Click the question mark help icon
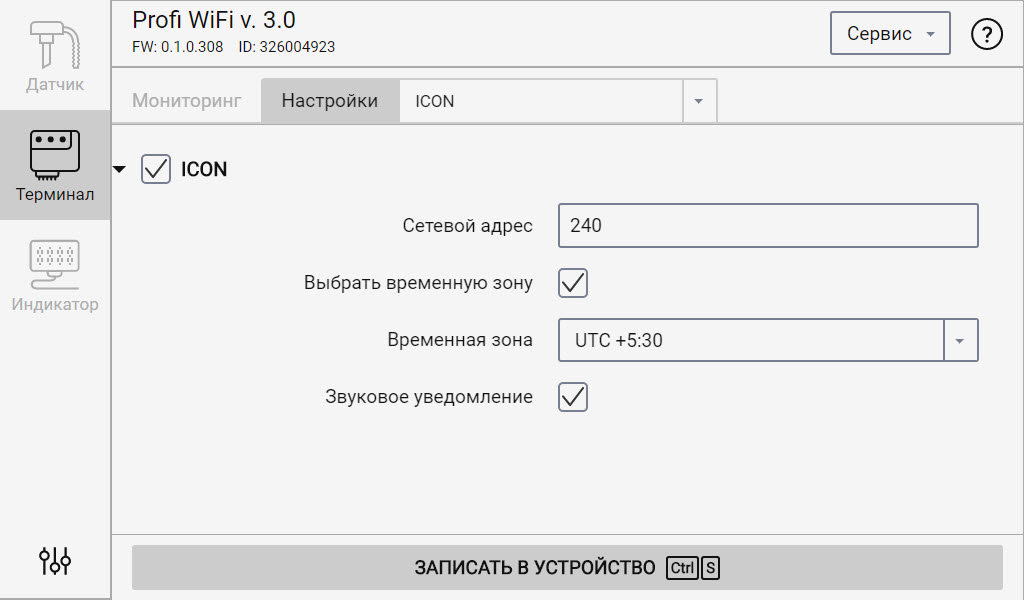 coord(986,34)
